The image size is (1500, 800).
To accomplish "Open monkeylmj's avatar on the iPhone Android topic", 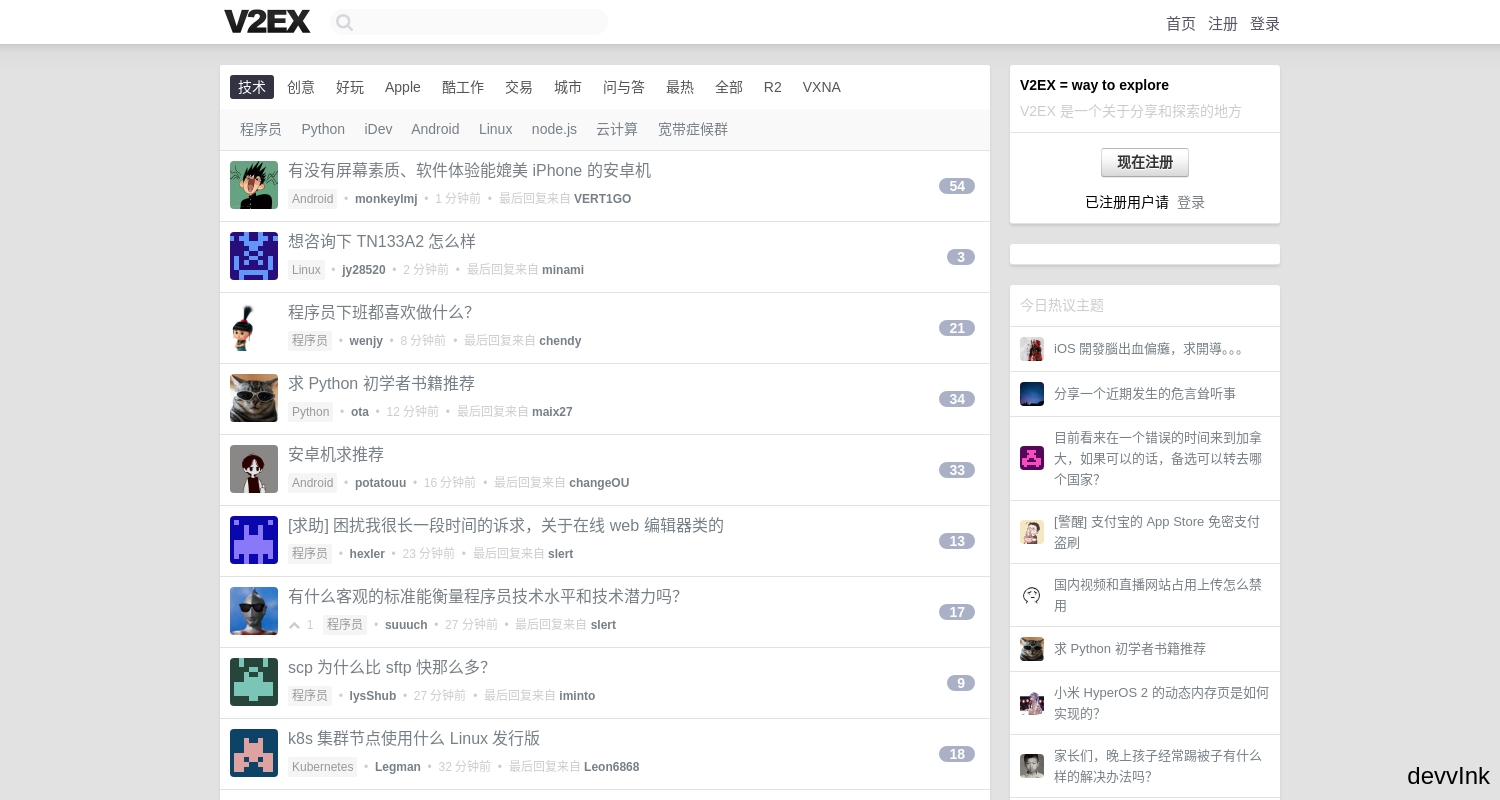I will (x=254, y=185).
